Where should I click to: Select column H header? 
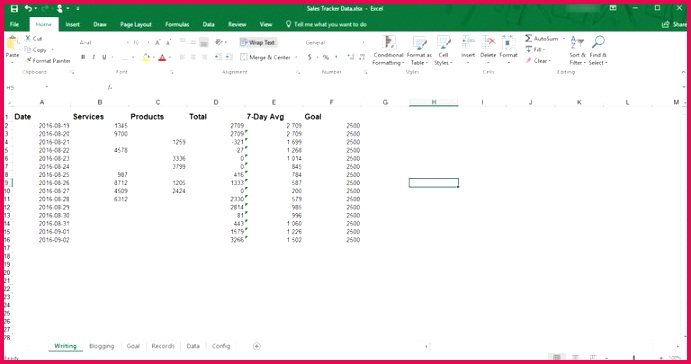point(434,102)
